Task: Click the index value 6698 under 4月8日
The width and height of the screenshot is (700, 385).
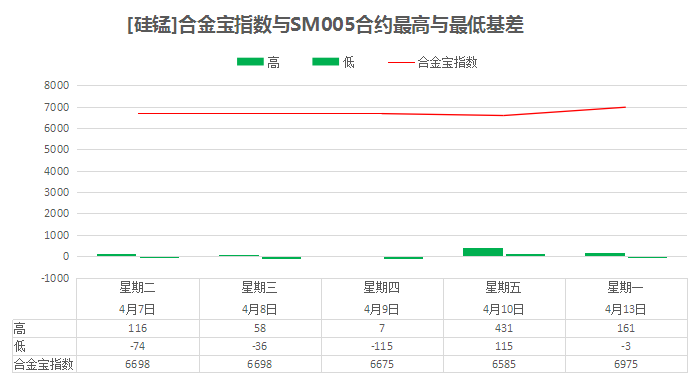Action: tap(259, 364)
